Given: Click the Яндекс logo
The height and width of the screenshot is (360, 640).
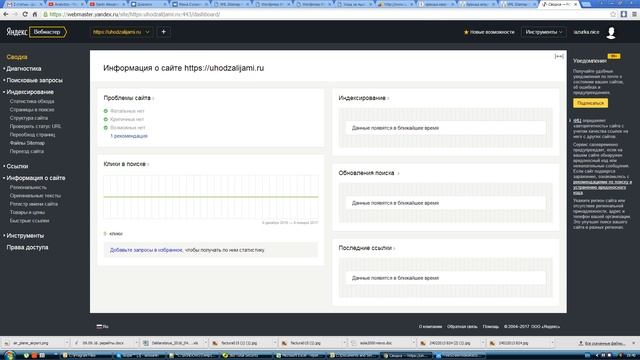Looking at the screenshot, I should pyautogui.click(x=16, y=32).
